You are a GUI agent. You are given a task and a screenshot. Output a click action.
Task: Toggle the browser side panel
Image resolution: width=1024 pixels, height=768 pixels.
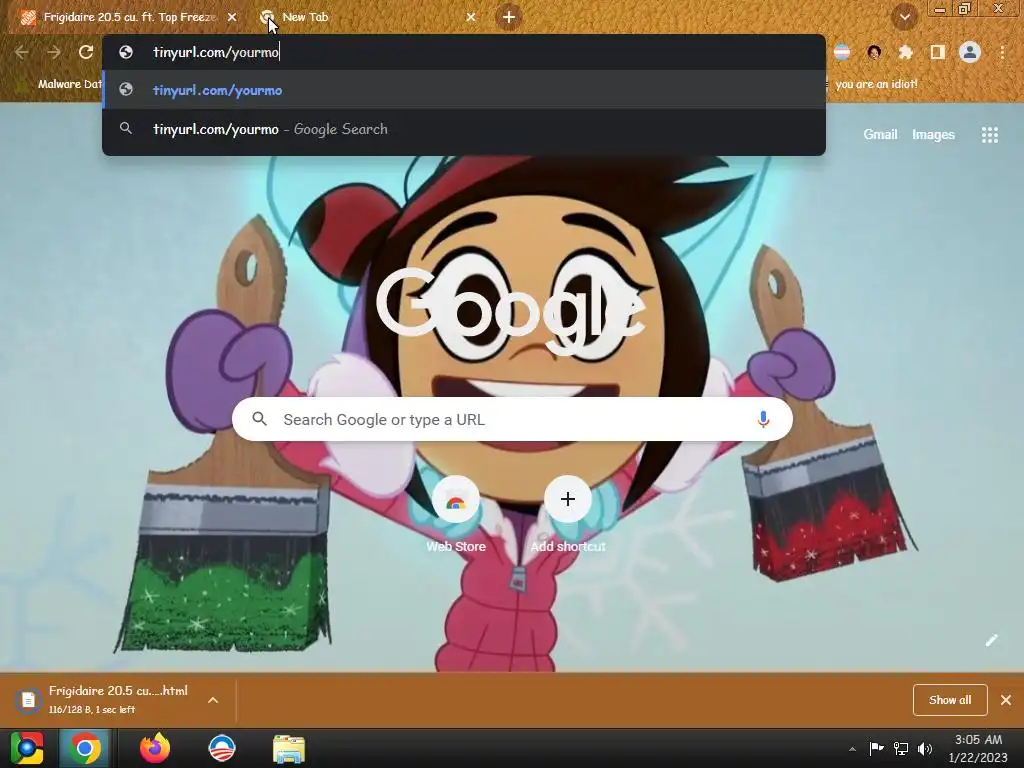(938, 52)
